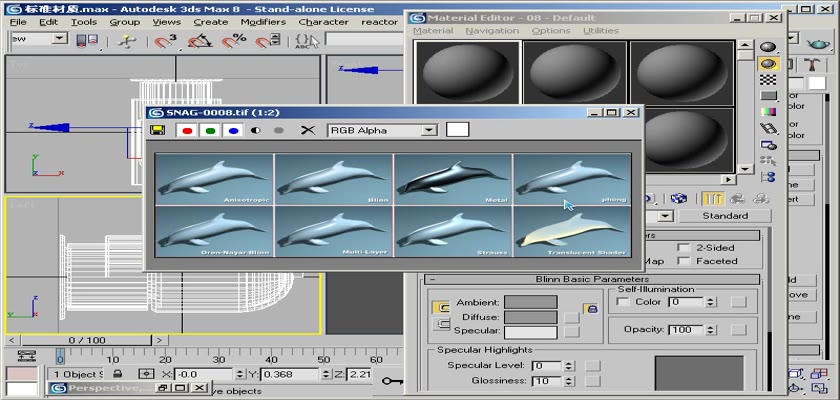Clear the image with the X icon
Screen dimensions: 840x400
point(308,130)
